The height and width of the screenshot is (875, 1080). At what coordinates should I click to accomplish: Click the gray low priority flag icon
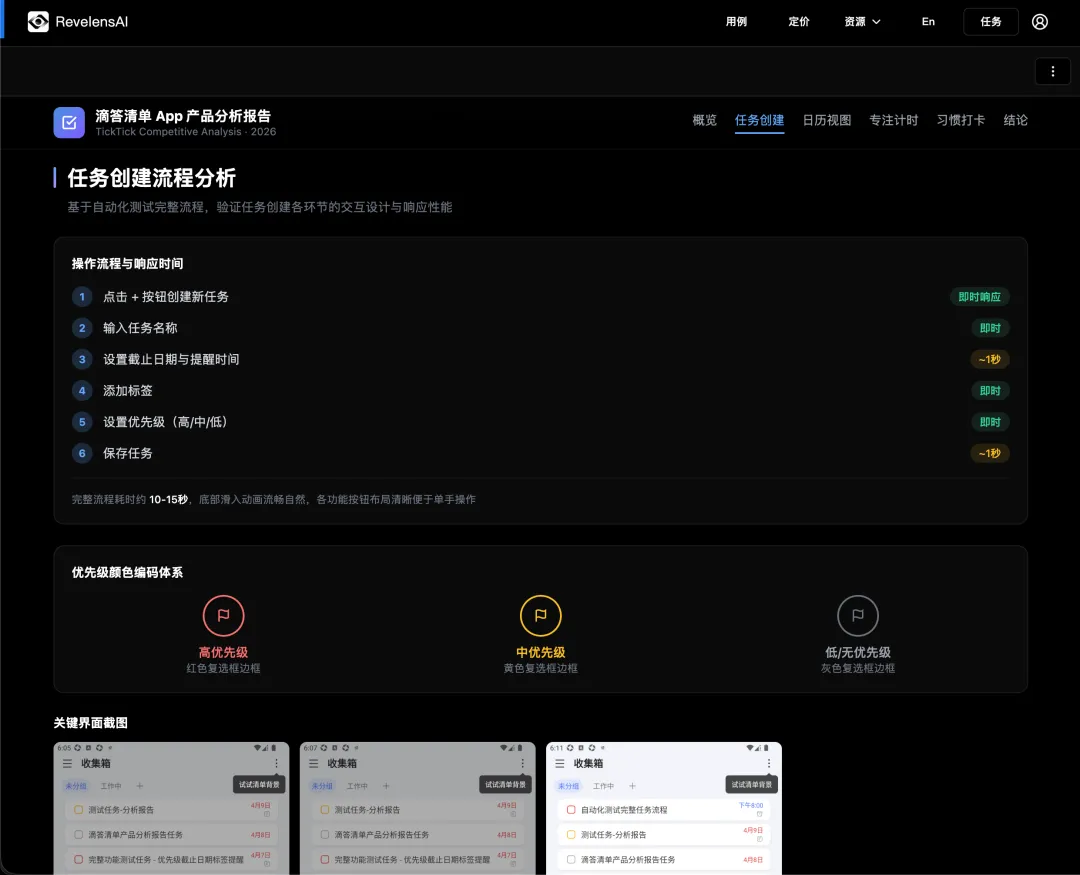pos(858,615)
